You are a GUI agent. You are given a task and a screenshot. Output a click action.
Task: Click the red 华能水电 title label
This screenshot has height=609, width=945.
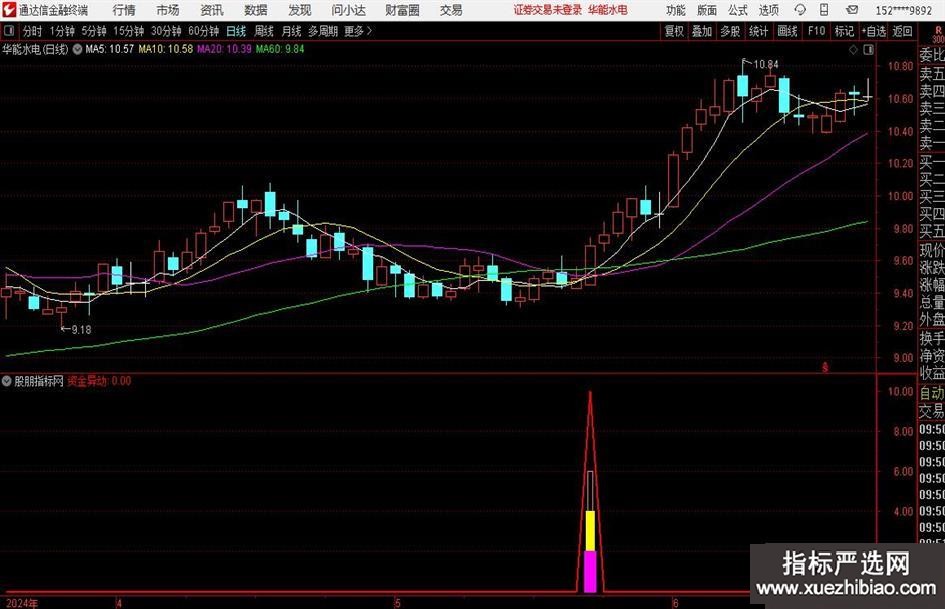(608, 10)
